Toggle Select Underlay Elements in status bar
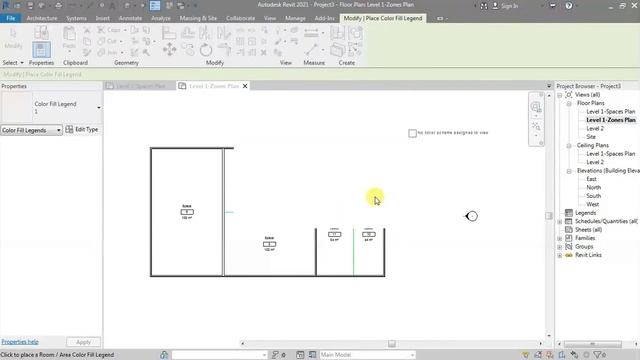The height and width of the screenshot is (360, 640). pos(538,355)
